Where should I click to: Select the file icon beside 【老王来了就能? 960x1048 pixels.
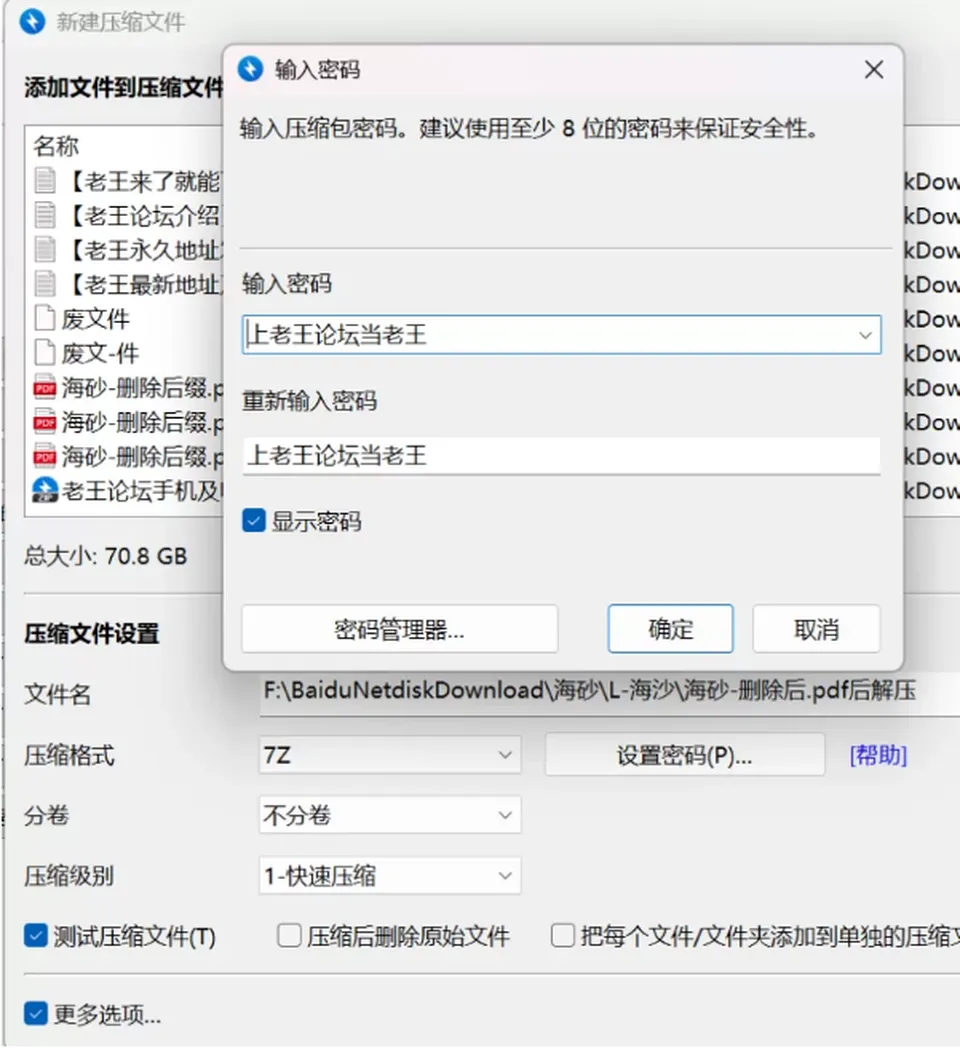[x=45, y=180]
